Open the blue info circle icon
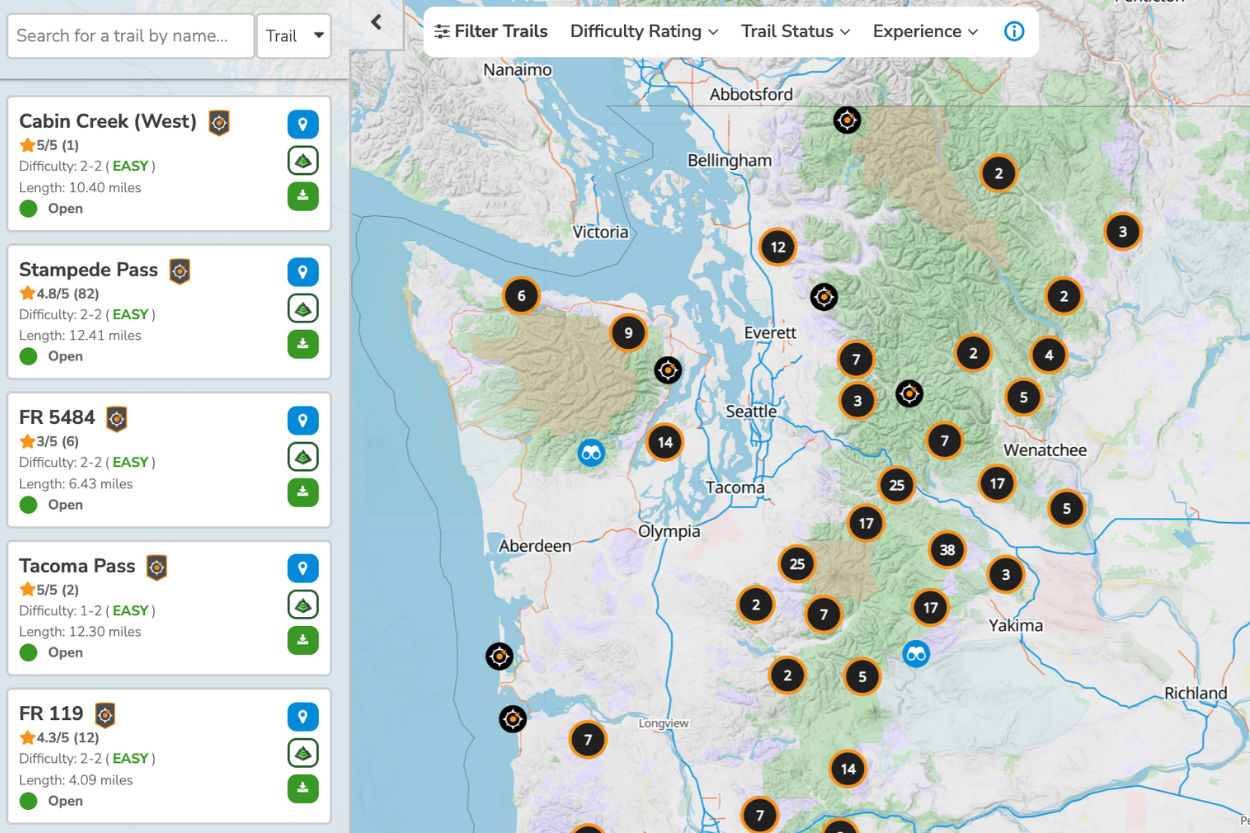 pos(1014,31)
